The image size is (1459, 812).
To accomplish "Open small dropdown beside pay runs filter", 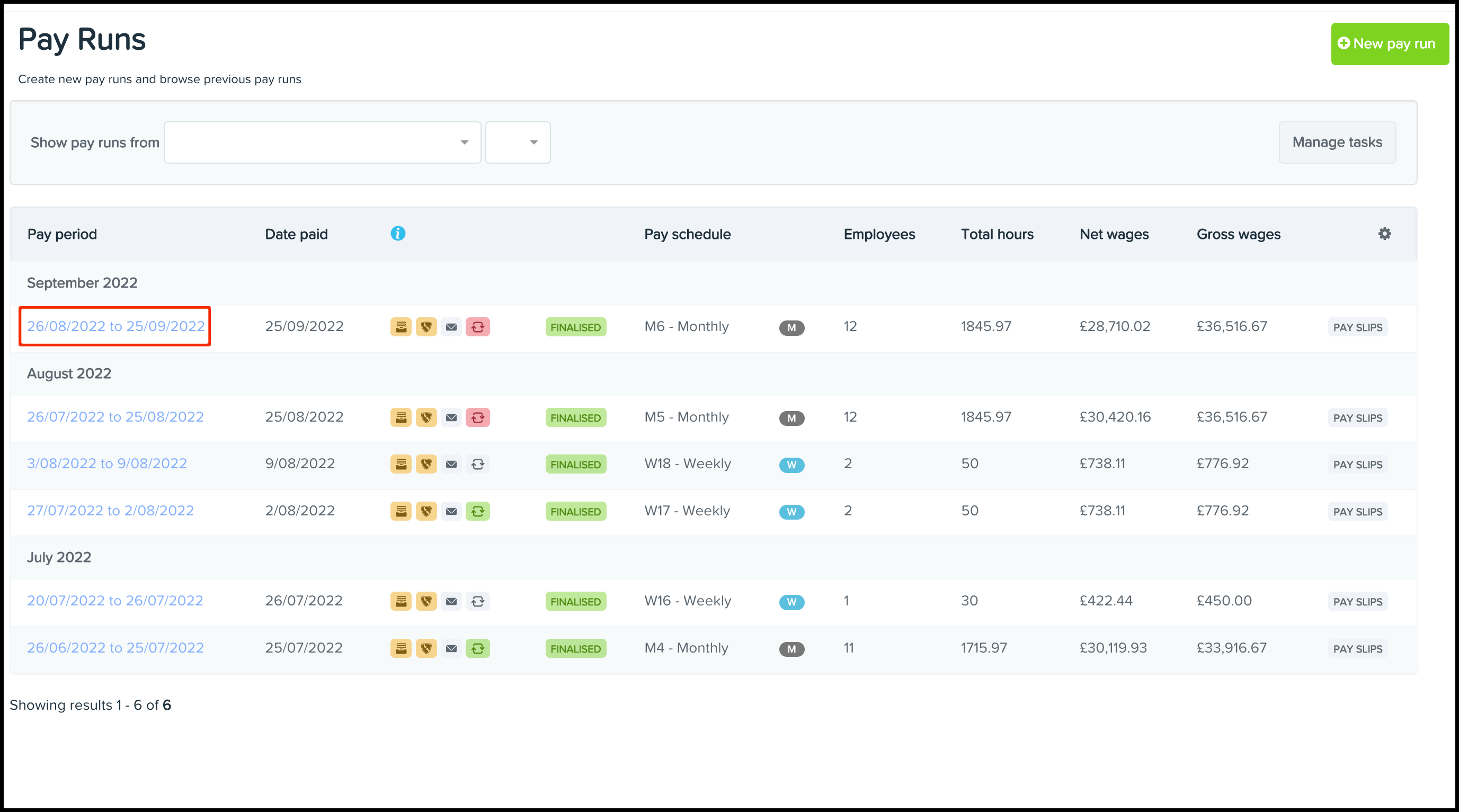I will (x=518, y=142).
